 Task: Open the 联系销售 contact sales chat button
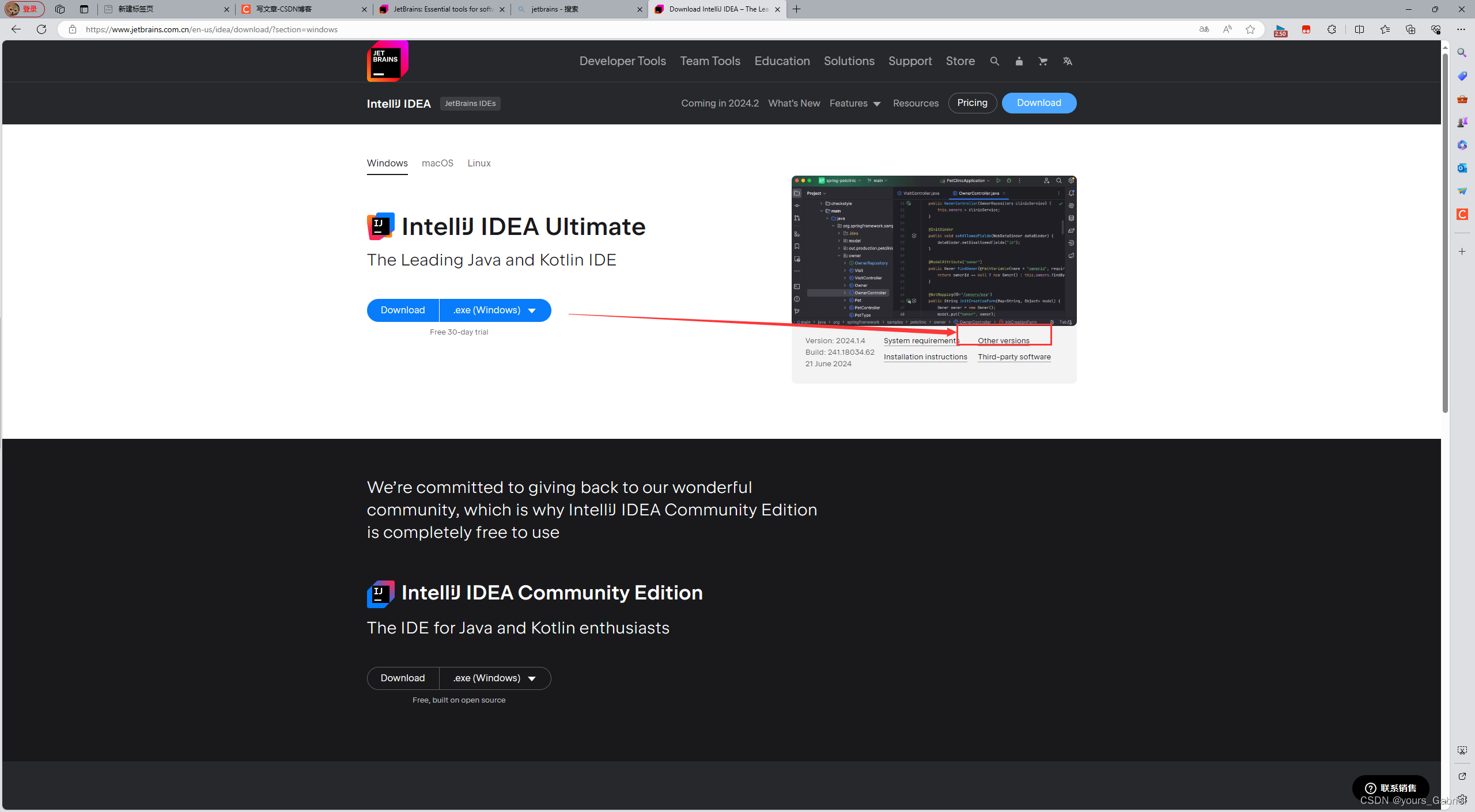[1390, 788]
